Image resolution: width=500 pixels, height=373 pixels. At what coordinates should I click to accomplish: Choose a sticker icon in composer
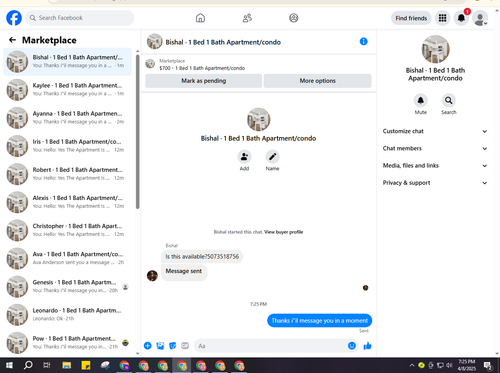(x=173, y=346)
